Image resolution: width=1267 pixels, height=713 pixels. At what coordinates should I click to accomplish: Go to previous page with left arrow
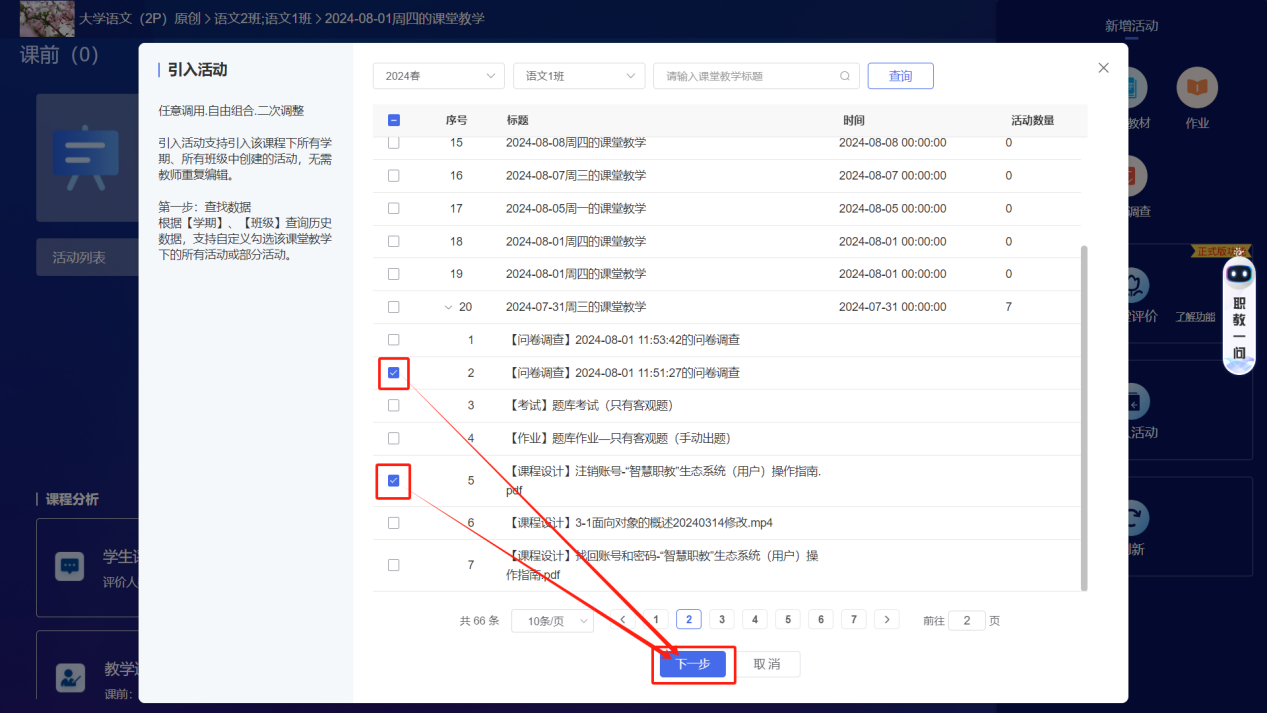point(622,620)
